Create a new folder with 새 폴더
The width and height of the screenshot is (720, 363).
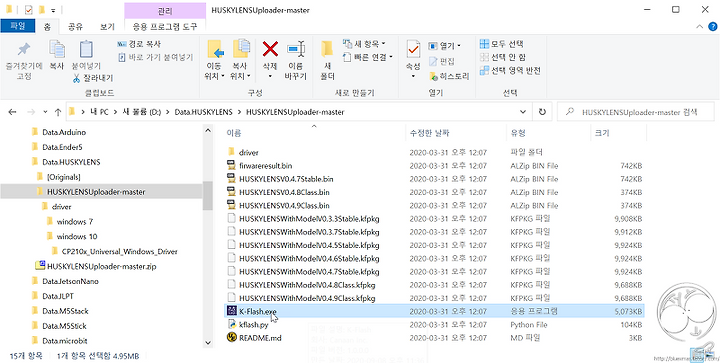[327, 60]
